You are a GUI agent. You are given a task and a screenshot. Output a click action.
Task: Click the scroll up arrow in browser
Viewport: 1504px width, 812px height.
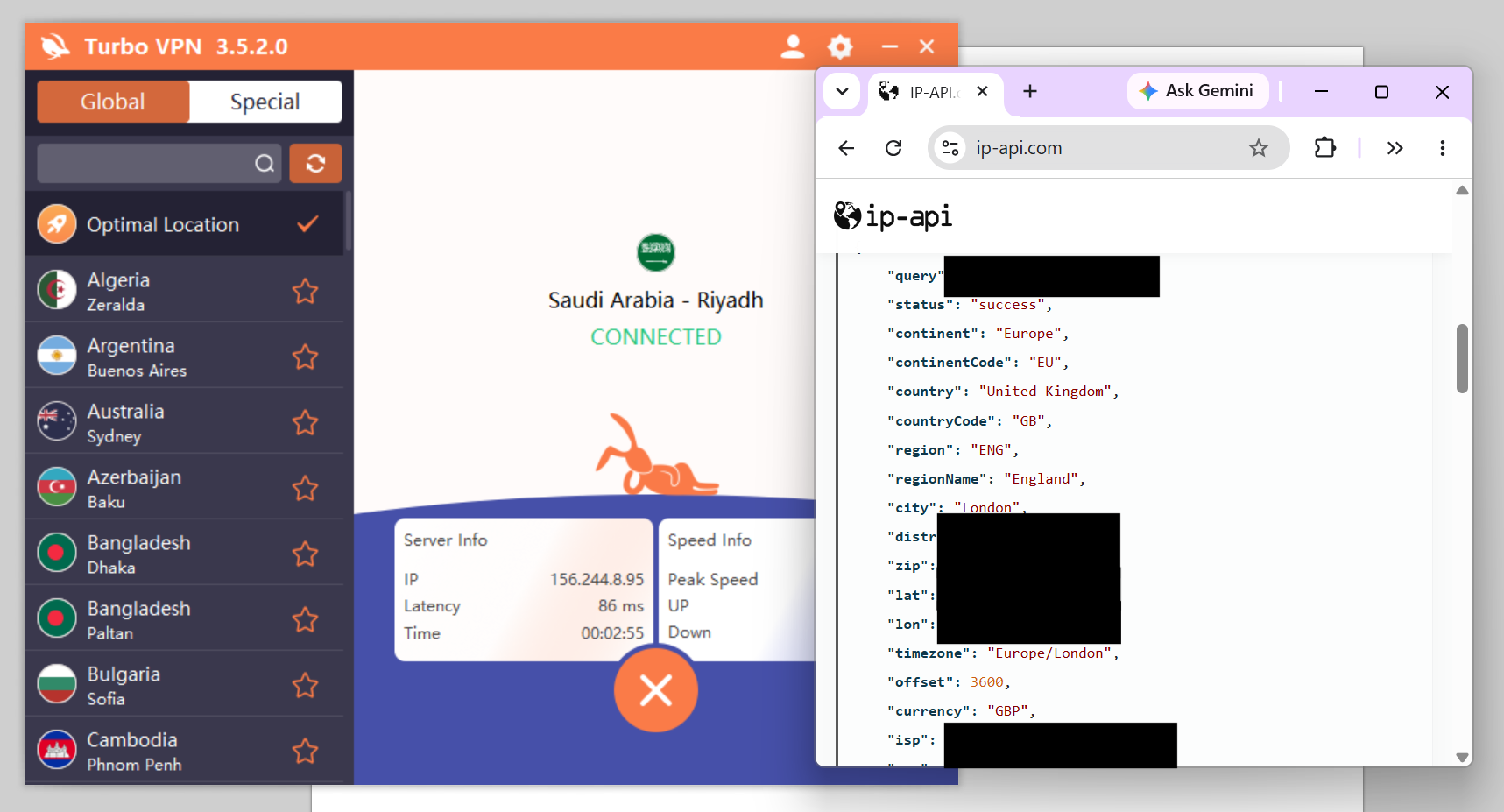click(1462, 190)
